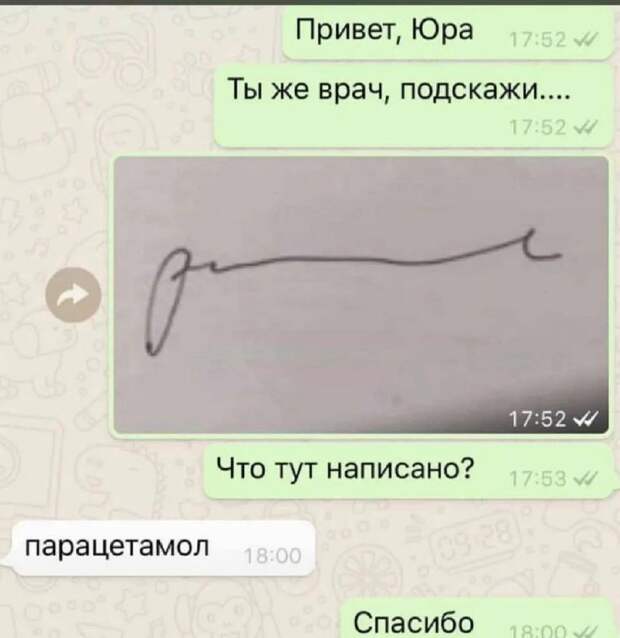620x638 pixels.
Task: Tap the 'Спасибо' message bubble
Action: pyautogui.click(x=476, y=618)
